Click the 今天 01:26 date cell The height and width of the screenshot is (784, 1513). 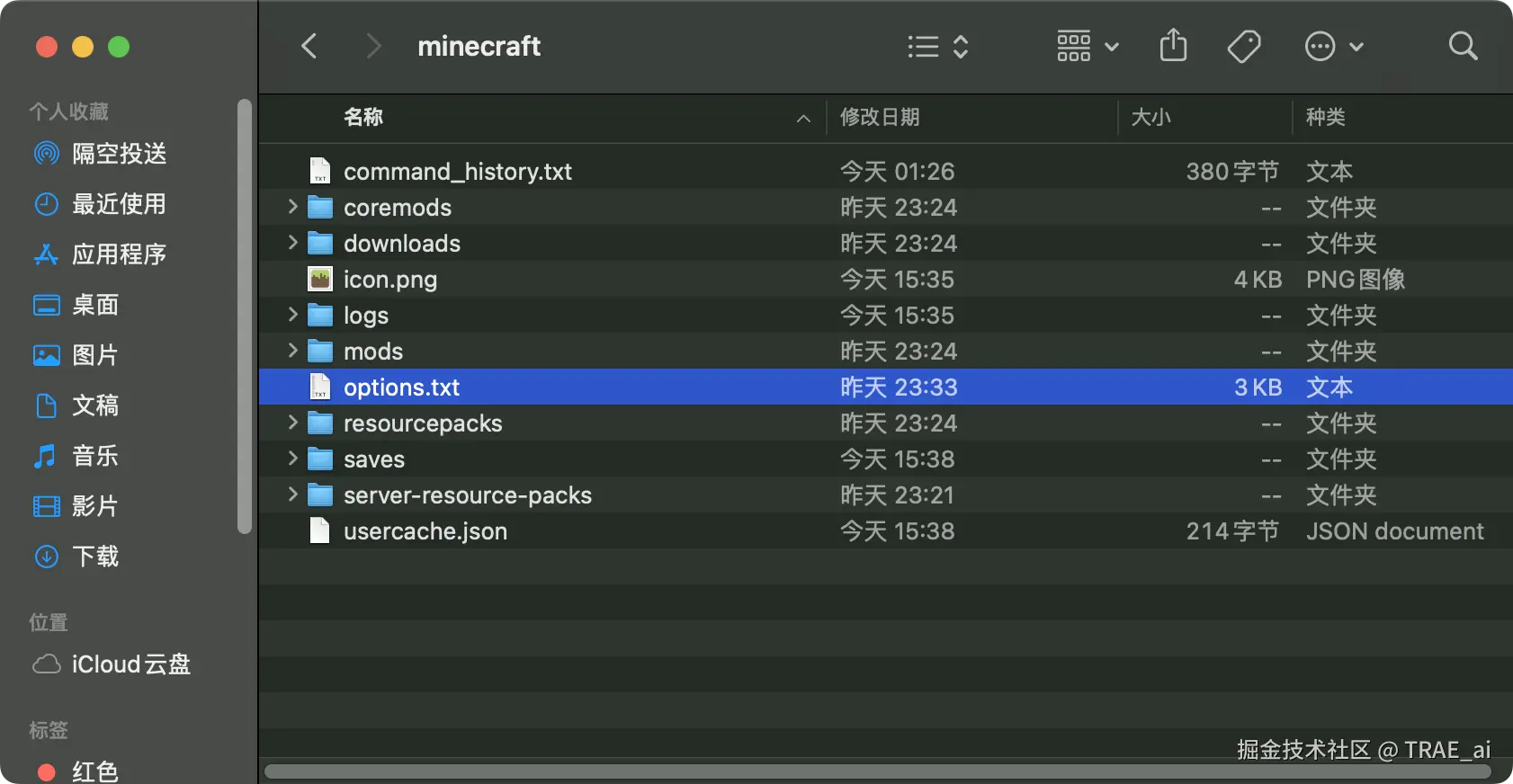[x=897, y=172]
